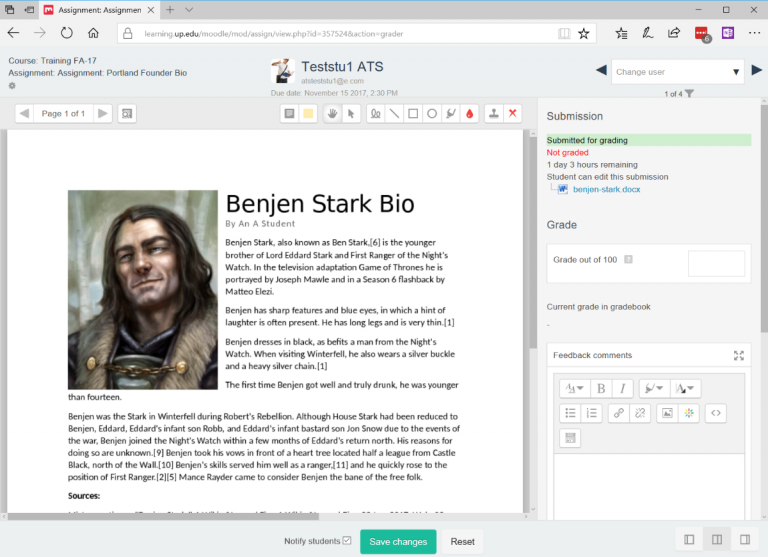Open the search comments tool

(x=127, y=114)
